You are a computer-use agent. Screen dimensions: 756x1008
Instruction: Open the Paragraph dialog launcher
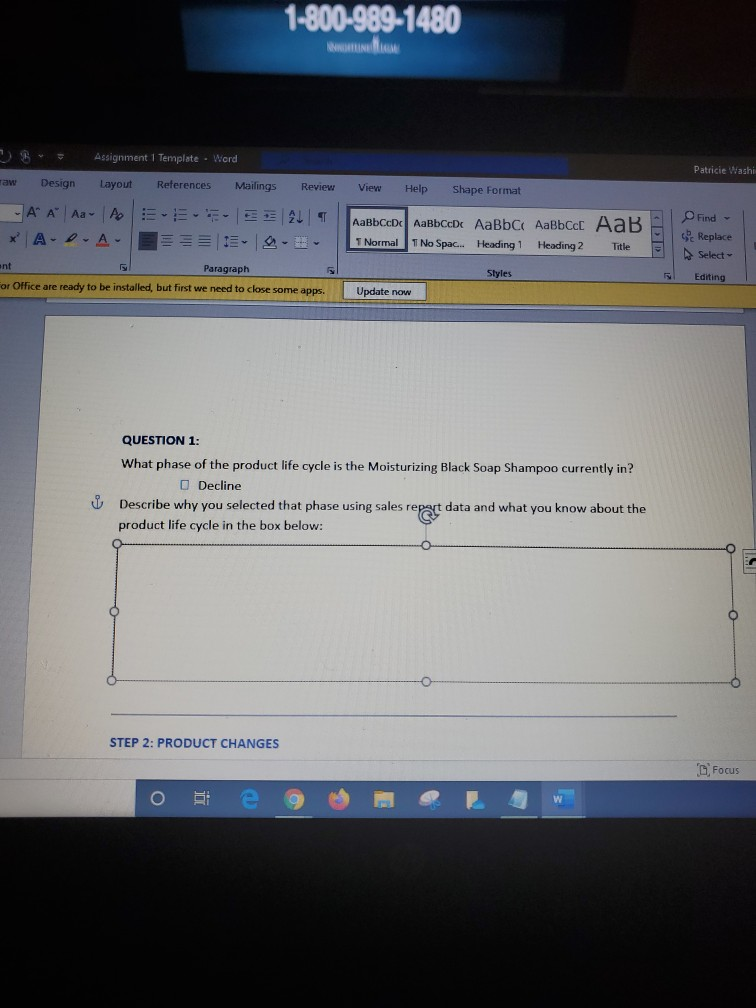click(x=330, y=271)
